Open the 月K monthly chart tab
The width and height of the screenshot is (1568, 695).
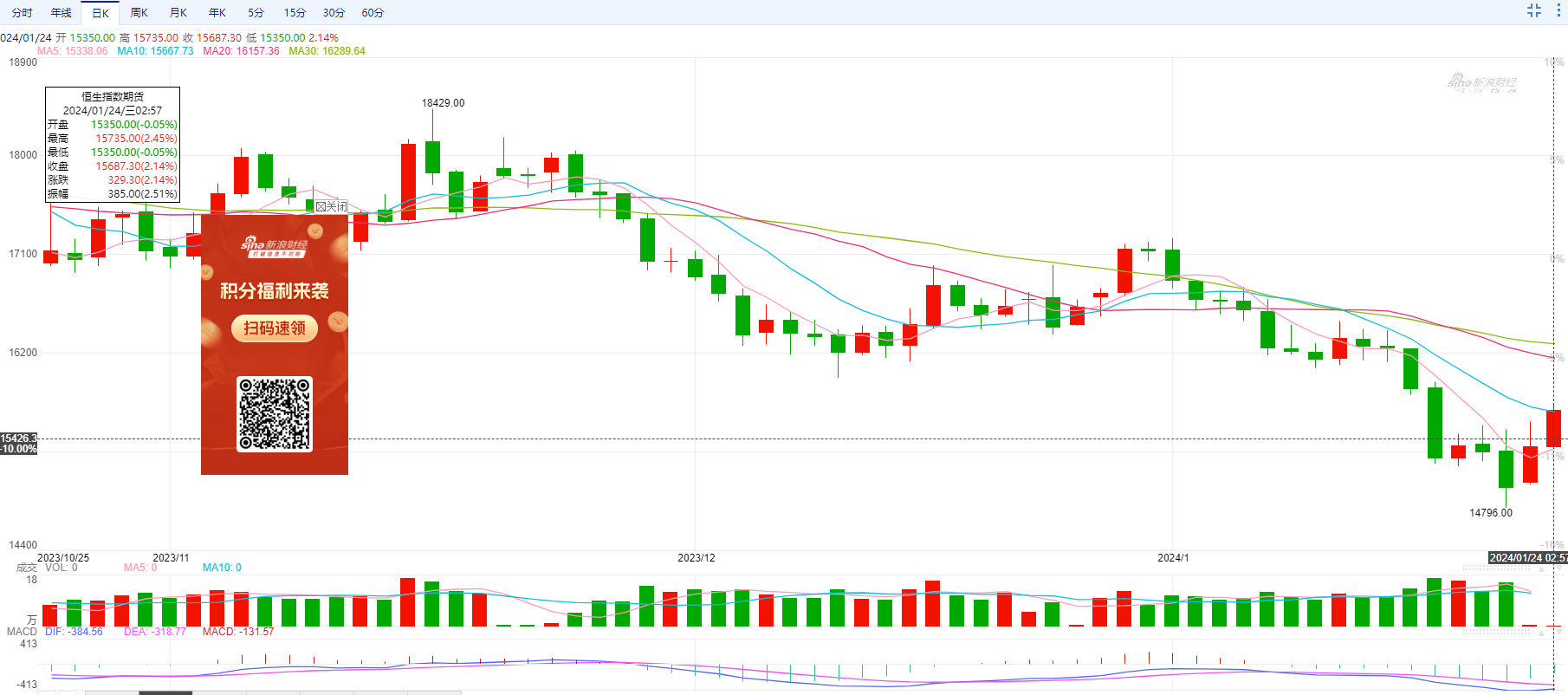click(x=178, y=13)
